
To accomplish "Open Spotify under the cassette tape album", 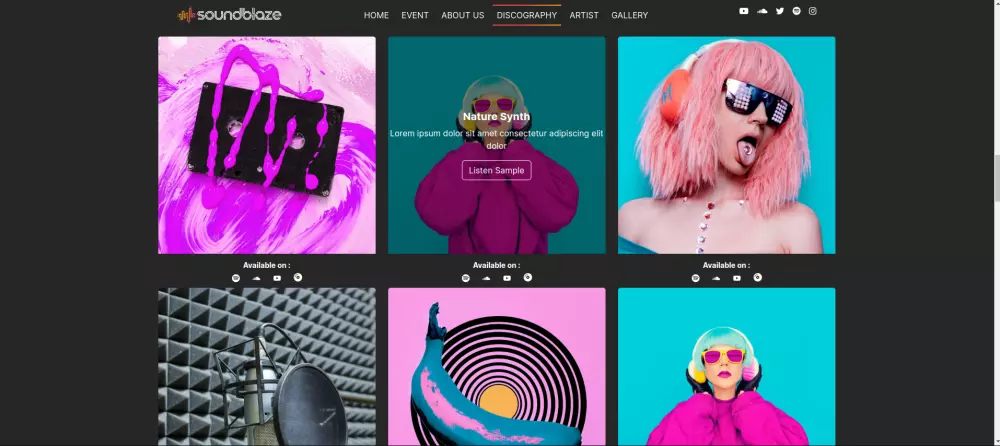I will 236,278.
